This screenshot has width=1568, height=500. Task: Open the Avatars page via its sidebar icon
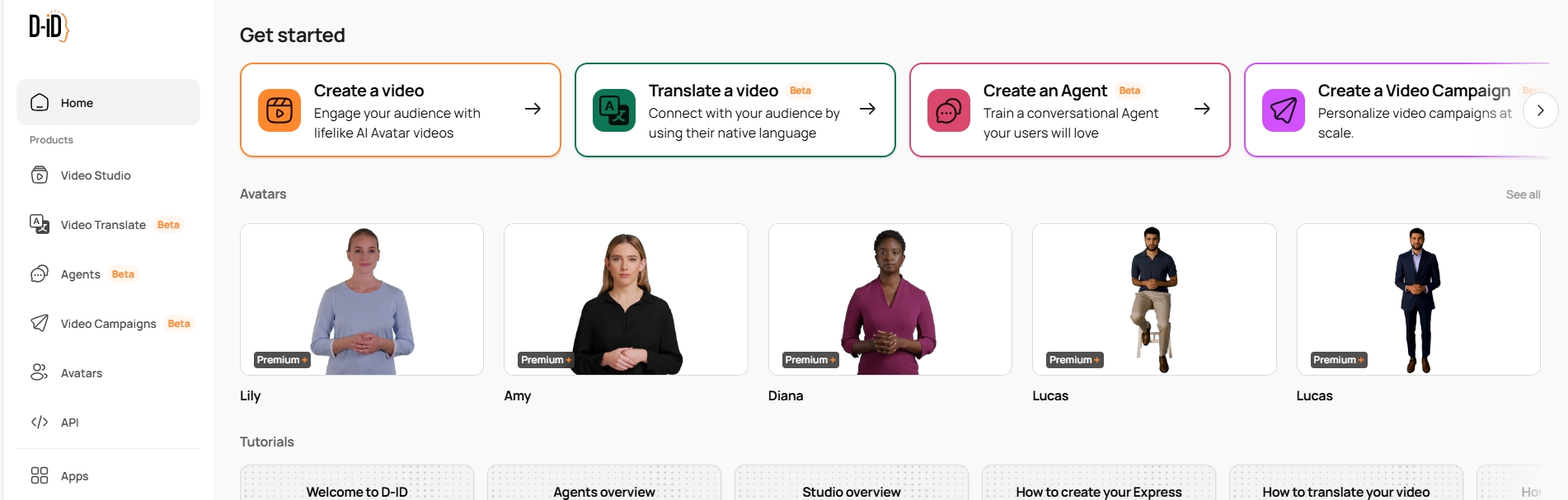[40, 372]
